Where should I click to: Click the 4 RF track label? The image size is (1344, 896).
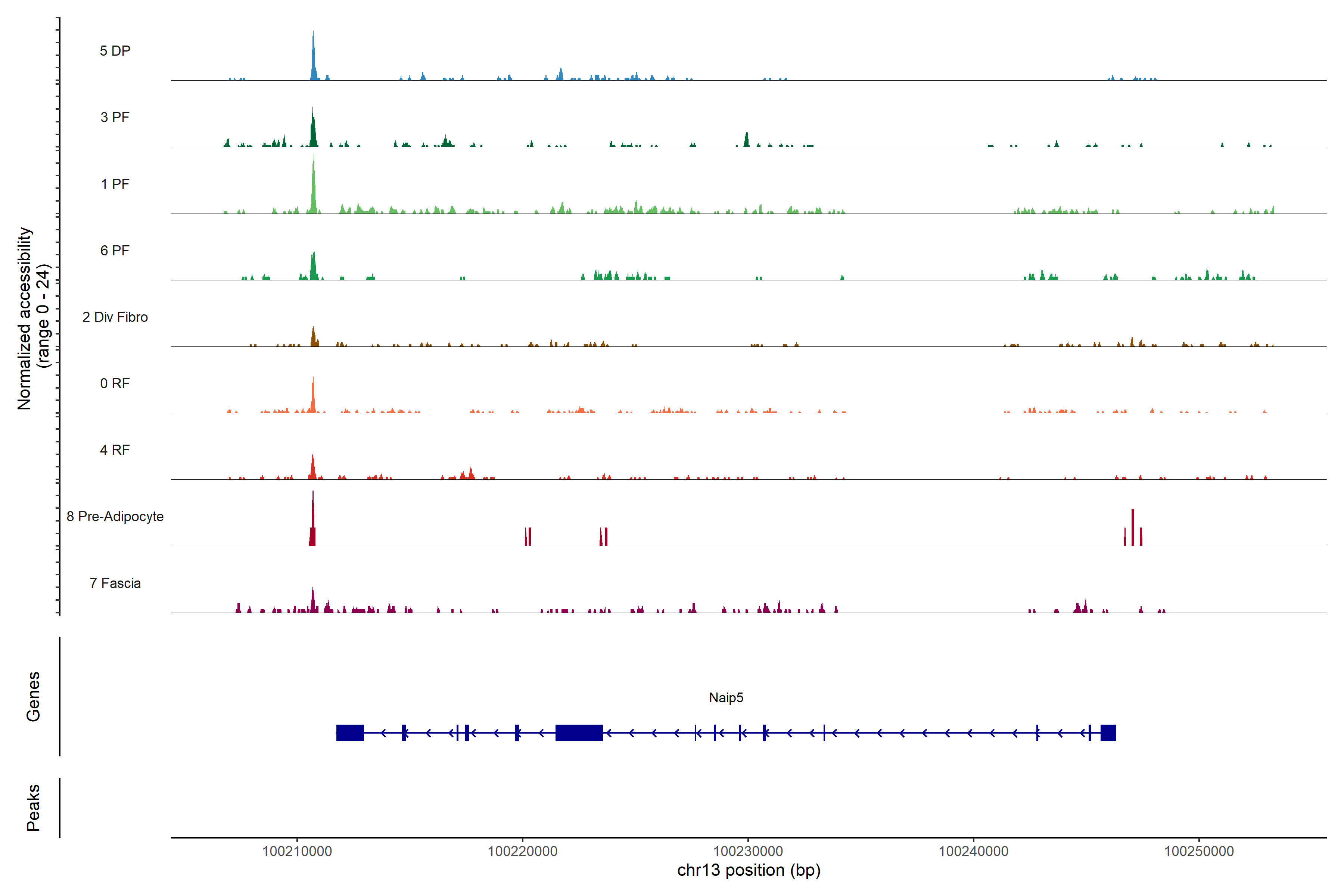point(115,450)
